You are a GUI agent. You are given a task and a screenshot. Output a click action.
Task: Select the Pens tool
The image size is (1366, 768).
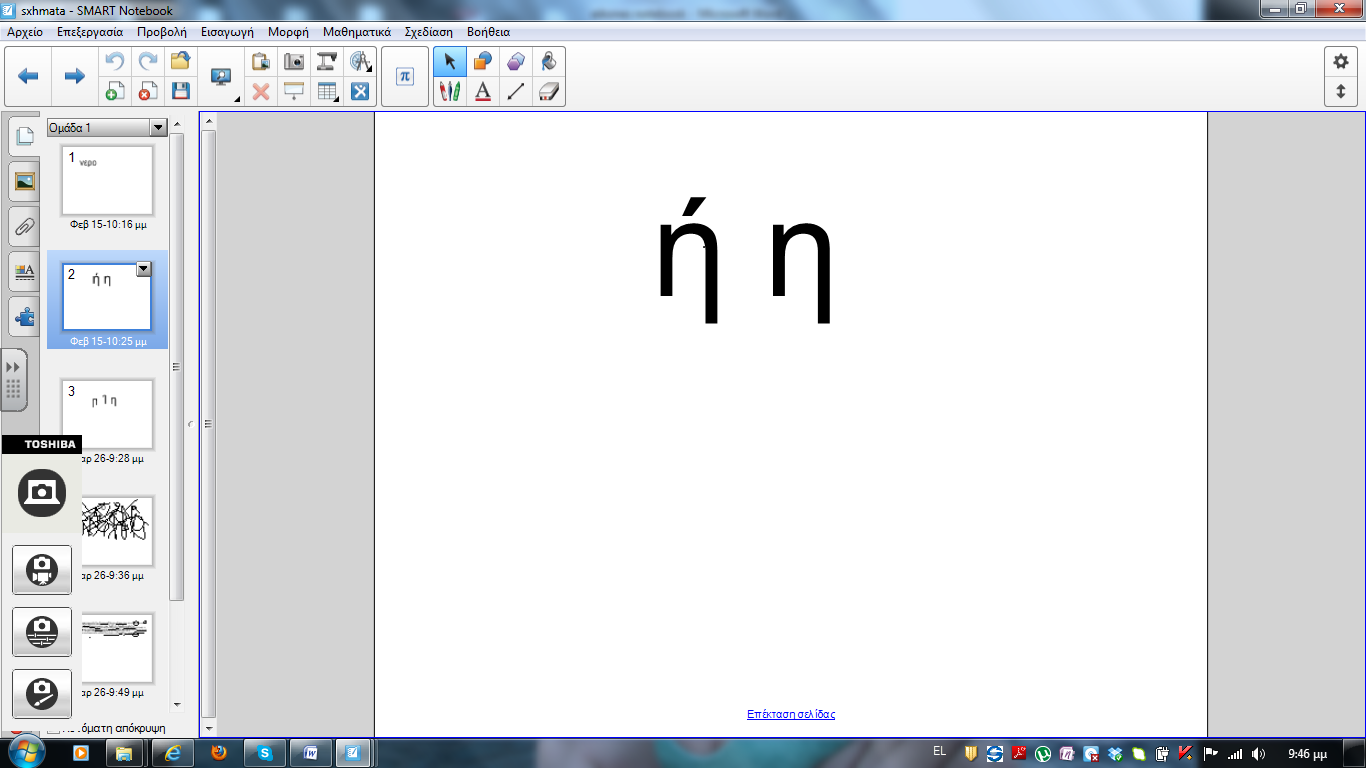click(450, 91)
